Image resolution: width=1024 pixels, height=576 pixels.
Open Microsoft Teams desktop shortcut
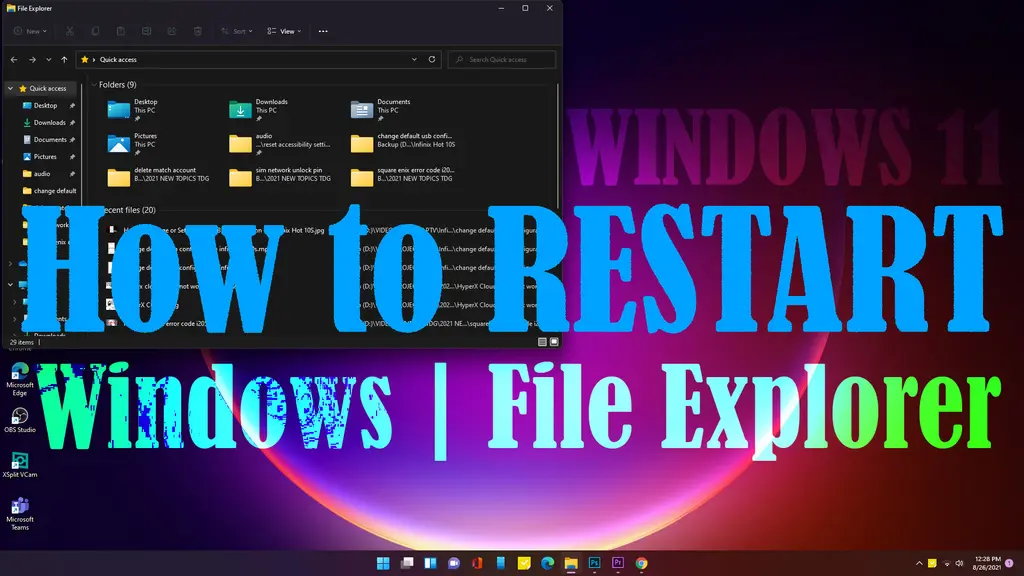click(x=20, y=514)
